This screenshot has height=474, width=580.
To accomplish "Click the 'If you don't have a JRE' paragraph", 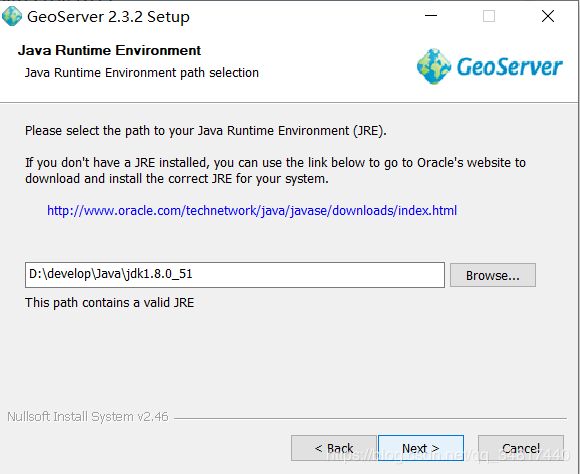I will coord(276,171).
